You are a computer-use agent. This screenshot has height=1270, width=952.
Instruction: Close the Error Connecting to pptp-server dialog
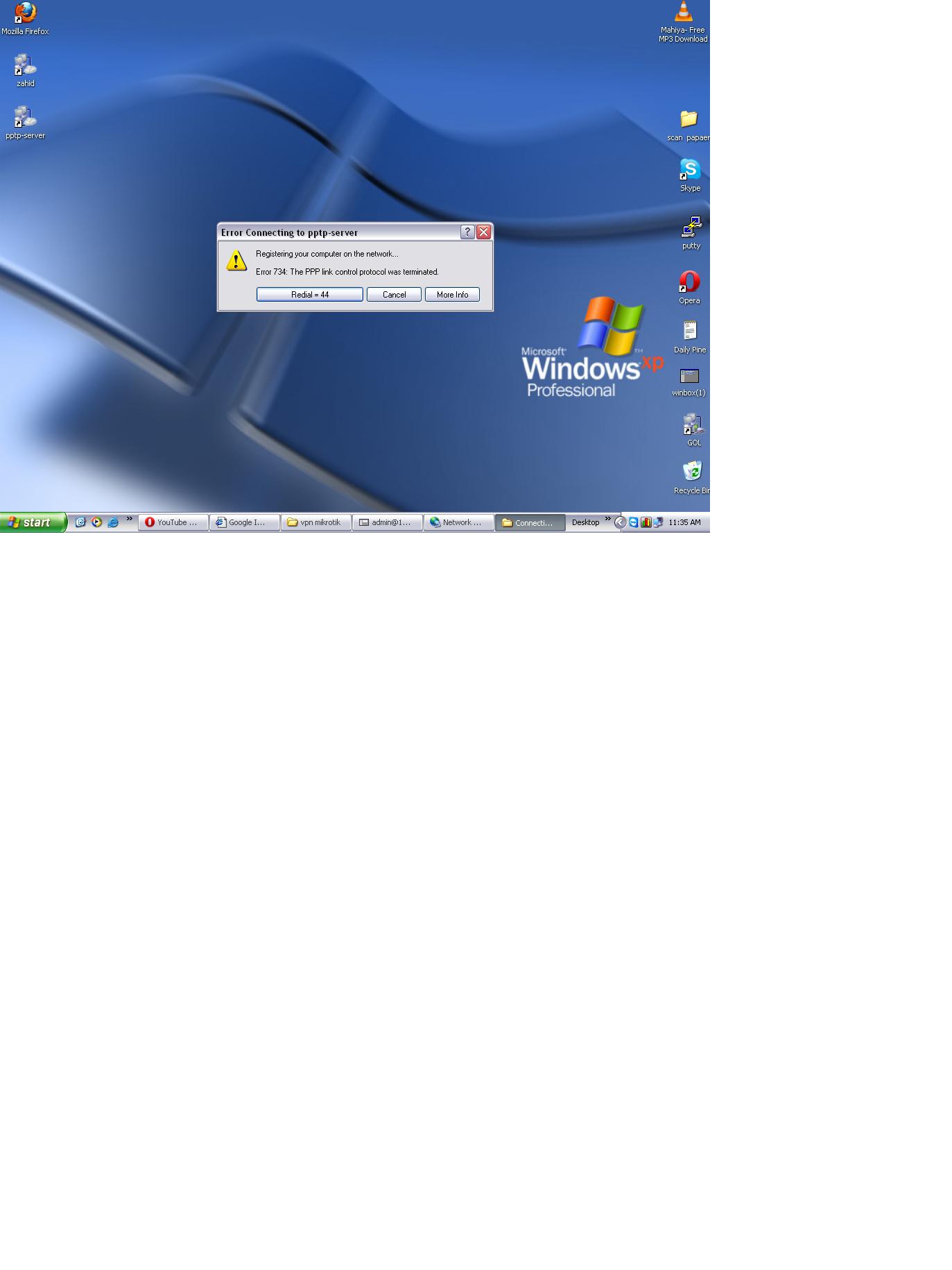[x=483, y=232]
